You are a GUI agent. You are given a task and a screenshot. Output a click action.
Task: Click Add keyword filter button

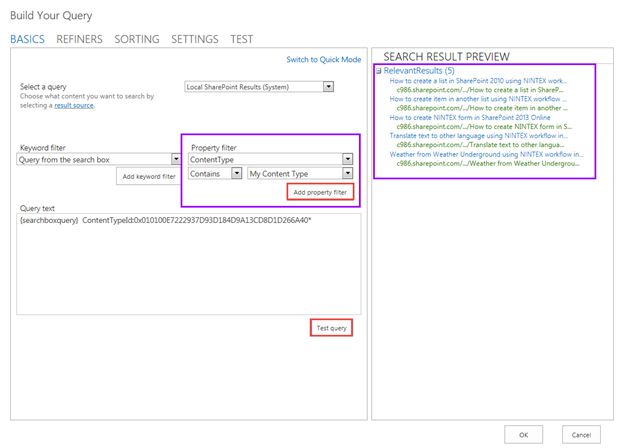pyautogui.click(x=149, y=176)
